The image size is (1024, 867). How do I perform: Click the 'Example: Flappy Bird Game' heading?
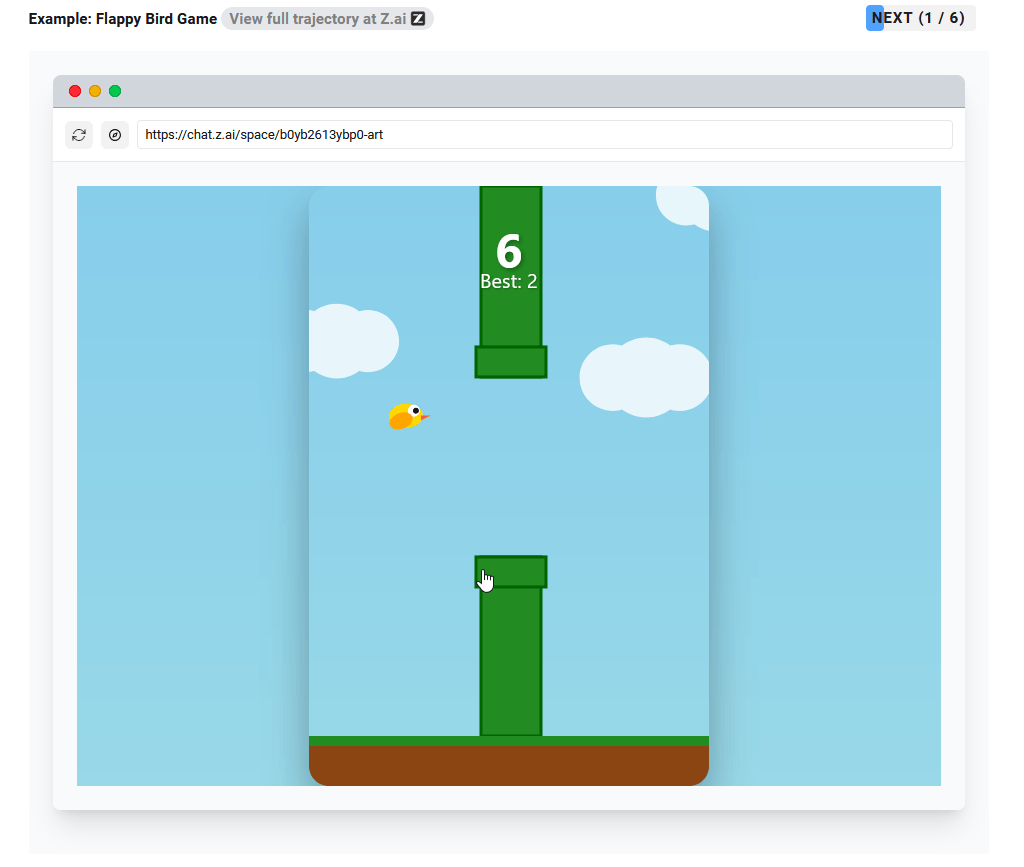pyautogui.click(x=123, y=18)
